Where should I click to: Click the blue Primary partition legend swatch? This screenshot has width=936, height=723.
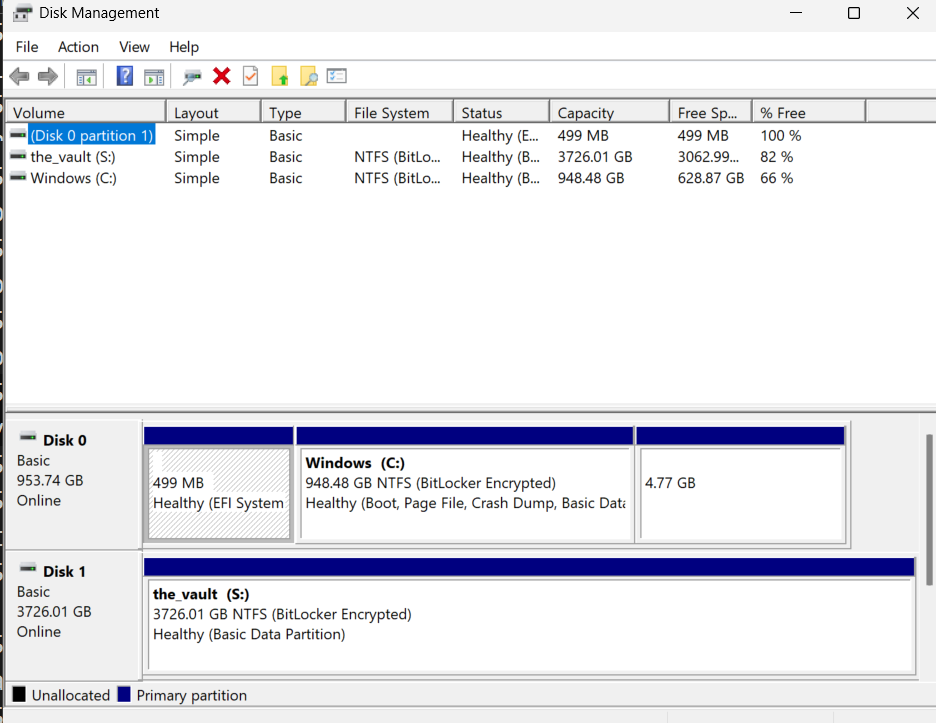coord(124,694)
